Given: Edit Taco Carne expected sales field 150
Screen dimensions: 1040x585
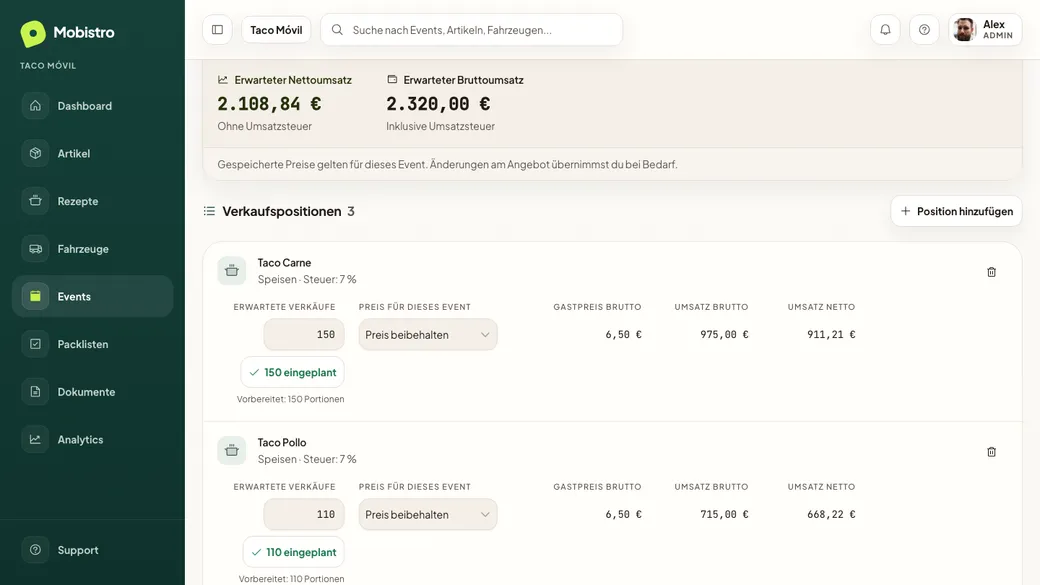Looking at the screenshot, I should 304,334.
